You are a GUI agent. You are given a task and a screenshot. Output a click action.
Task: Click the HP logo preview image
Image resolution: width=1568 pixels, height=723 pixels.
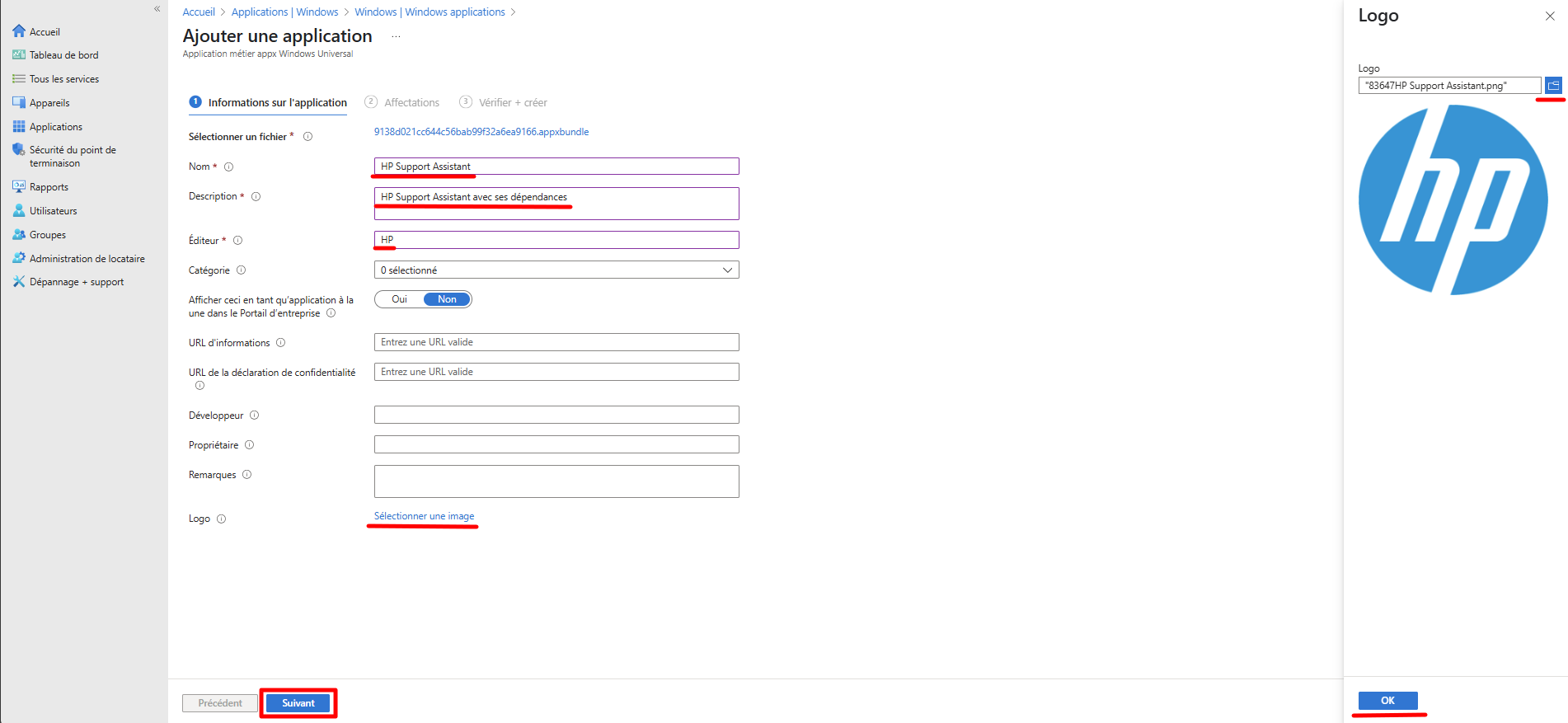[1453, 200]
